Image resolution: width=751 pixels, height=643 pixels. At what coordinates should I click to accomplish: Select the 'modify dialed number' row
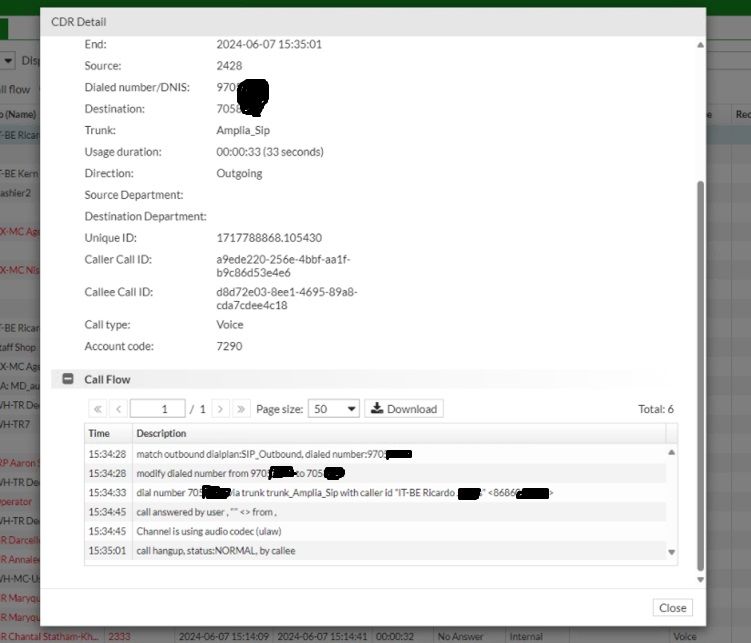376,473
